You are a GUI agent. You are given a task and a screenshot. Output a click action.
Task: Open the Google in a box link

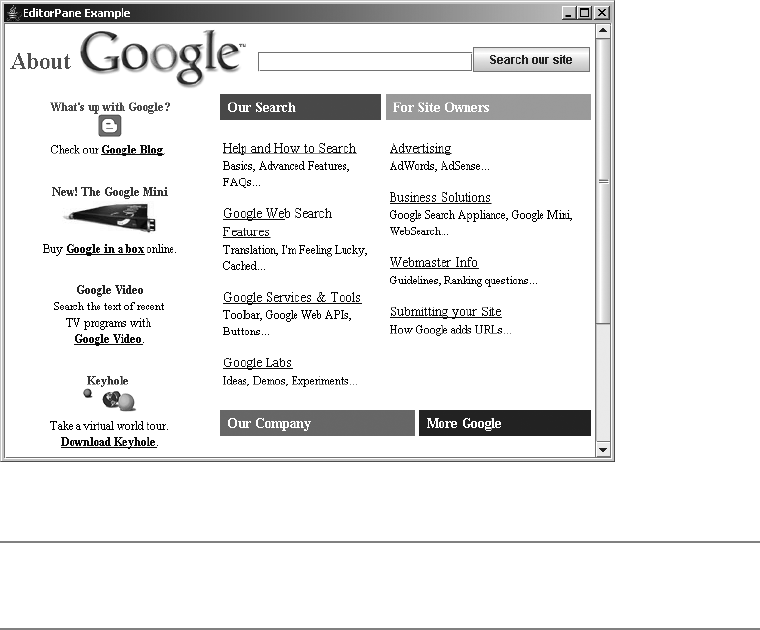pyautogui.click(x=105, y=249)
